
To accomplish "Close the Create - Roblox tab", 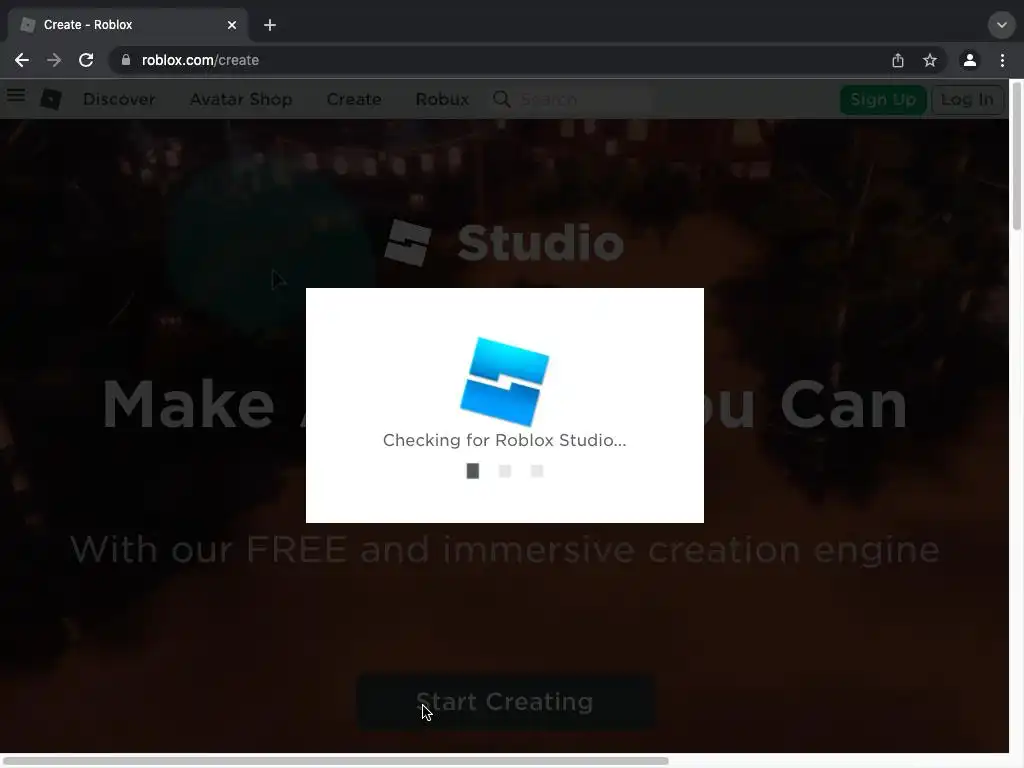I will [232, 25].
